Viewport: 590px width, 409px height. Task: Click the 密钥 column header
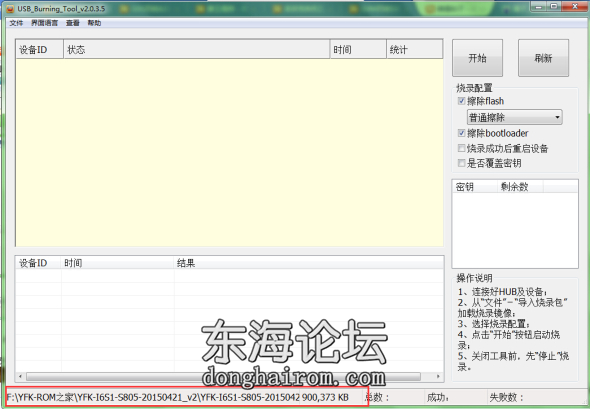click(x=475, y=187)
